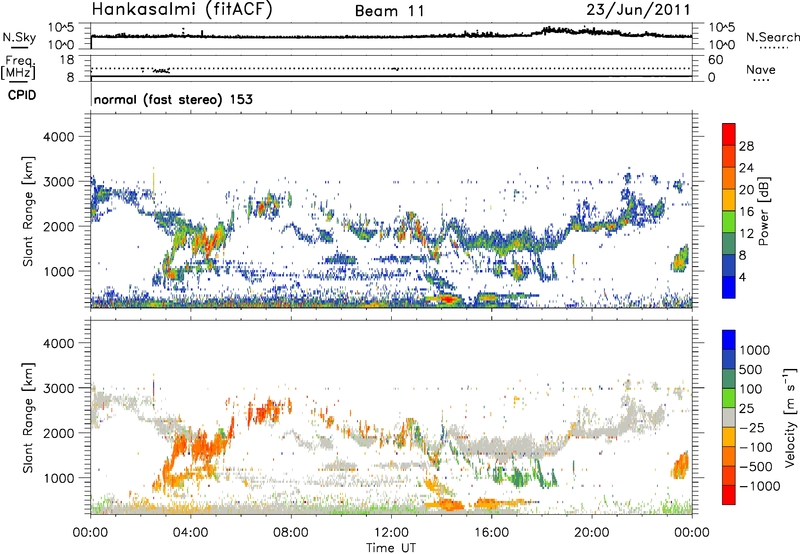Click the 3000 km tick on power panel
Screen dimensions: 800x554
point(58,182)
